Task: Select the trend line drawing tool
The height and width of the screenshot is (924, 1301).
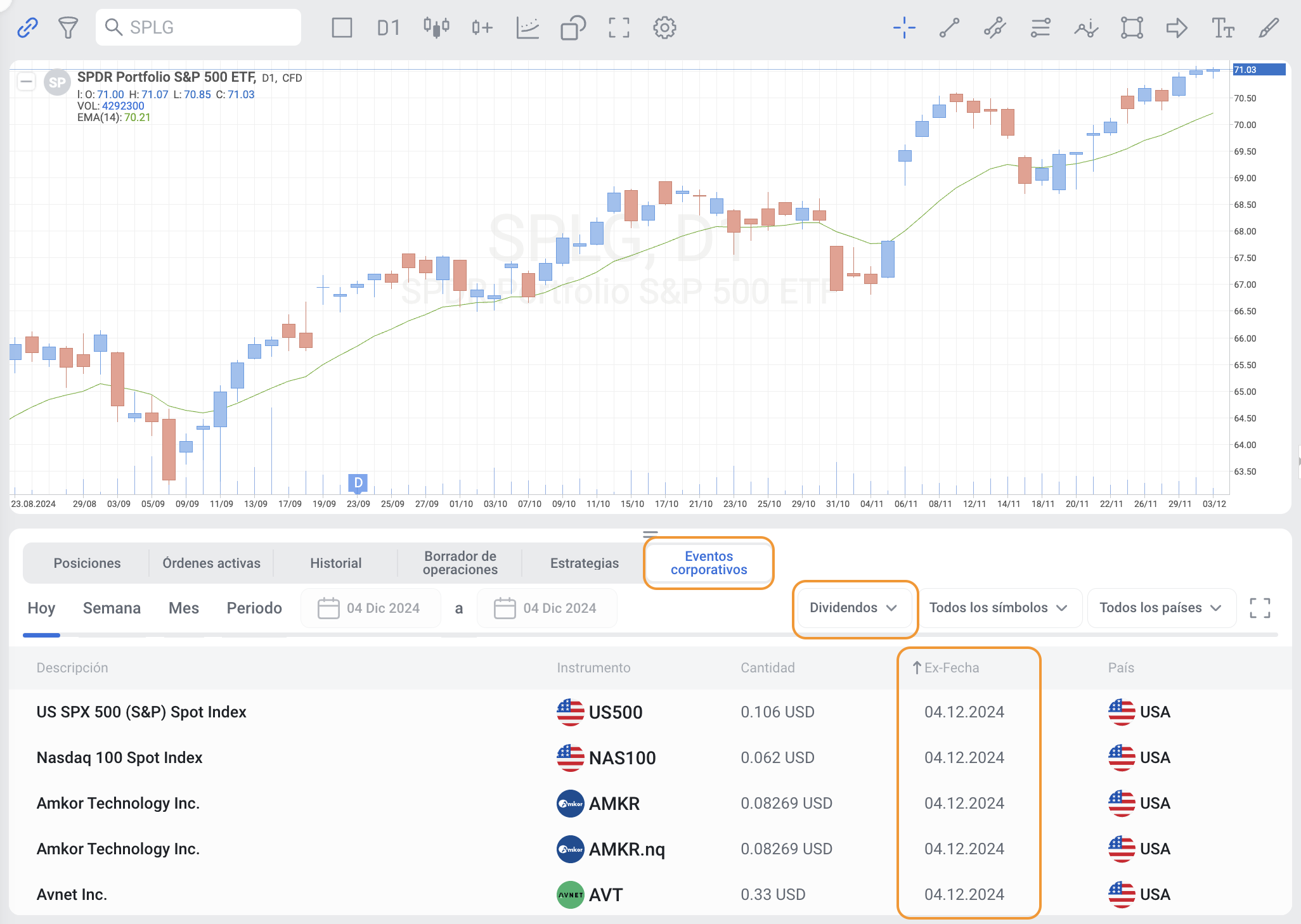Action: click(x=949, y=27)
